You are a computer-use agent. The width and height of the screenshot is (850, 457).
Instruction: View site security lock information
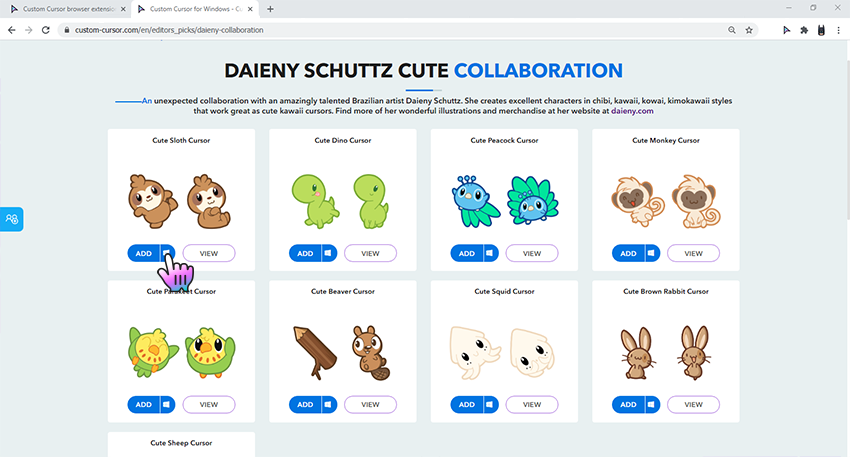(x=67, y=30)
